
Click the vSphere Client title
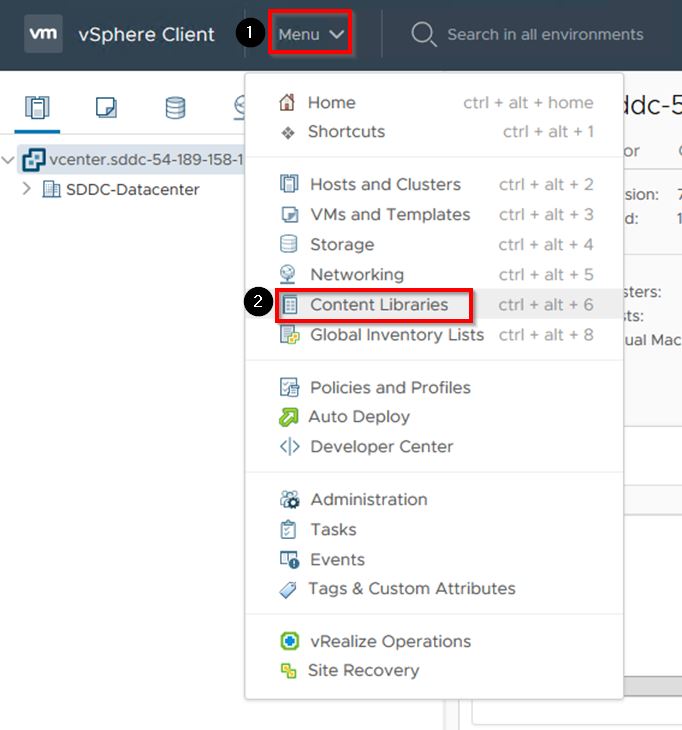[146, 34]
